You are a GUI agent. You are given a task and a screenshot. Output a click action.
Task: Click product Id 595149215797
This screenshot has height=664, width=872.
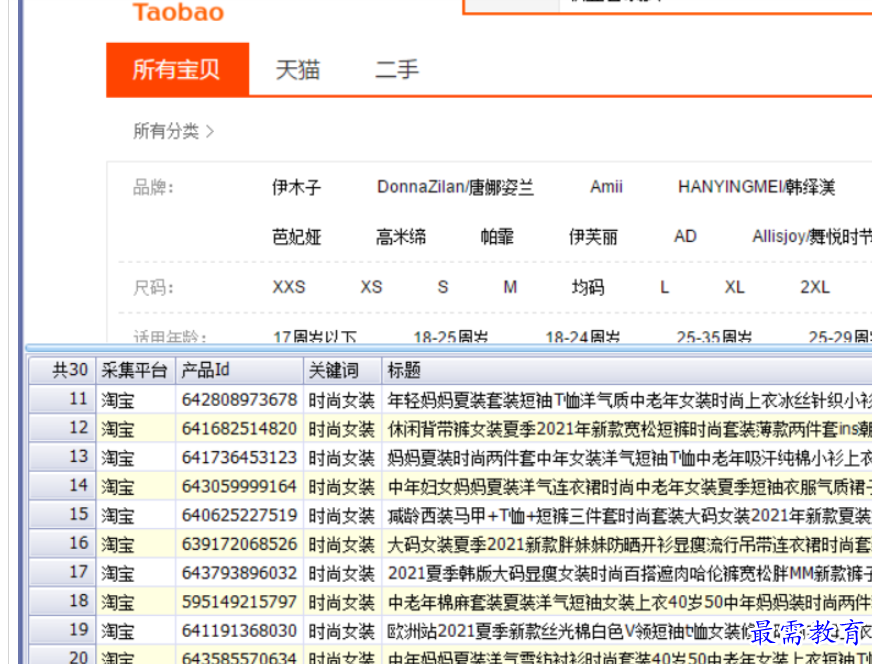click(x=240, y=602)
